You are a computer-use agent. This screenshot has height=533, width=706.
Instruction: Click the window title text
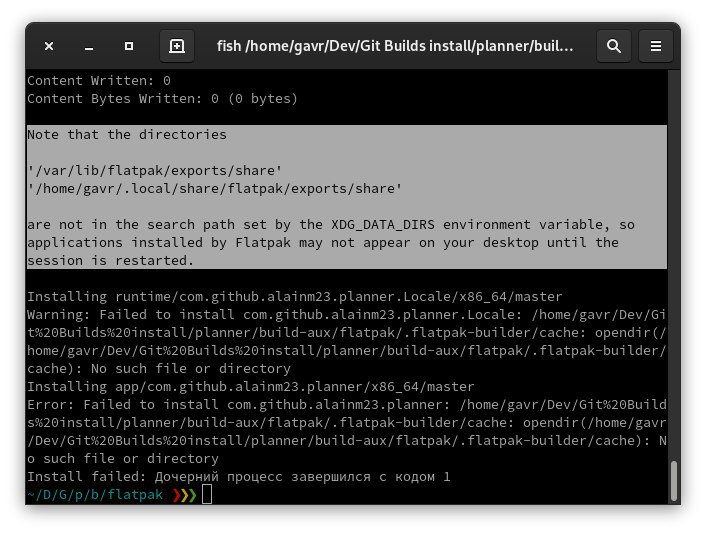[395, 46]
